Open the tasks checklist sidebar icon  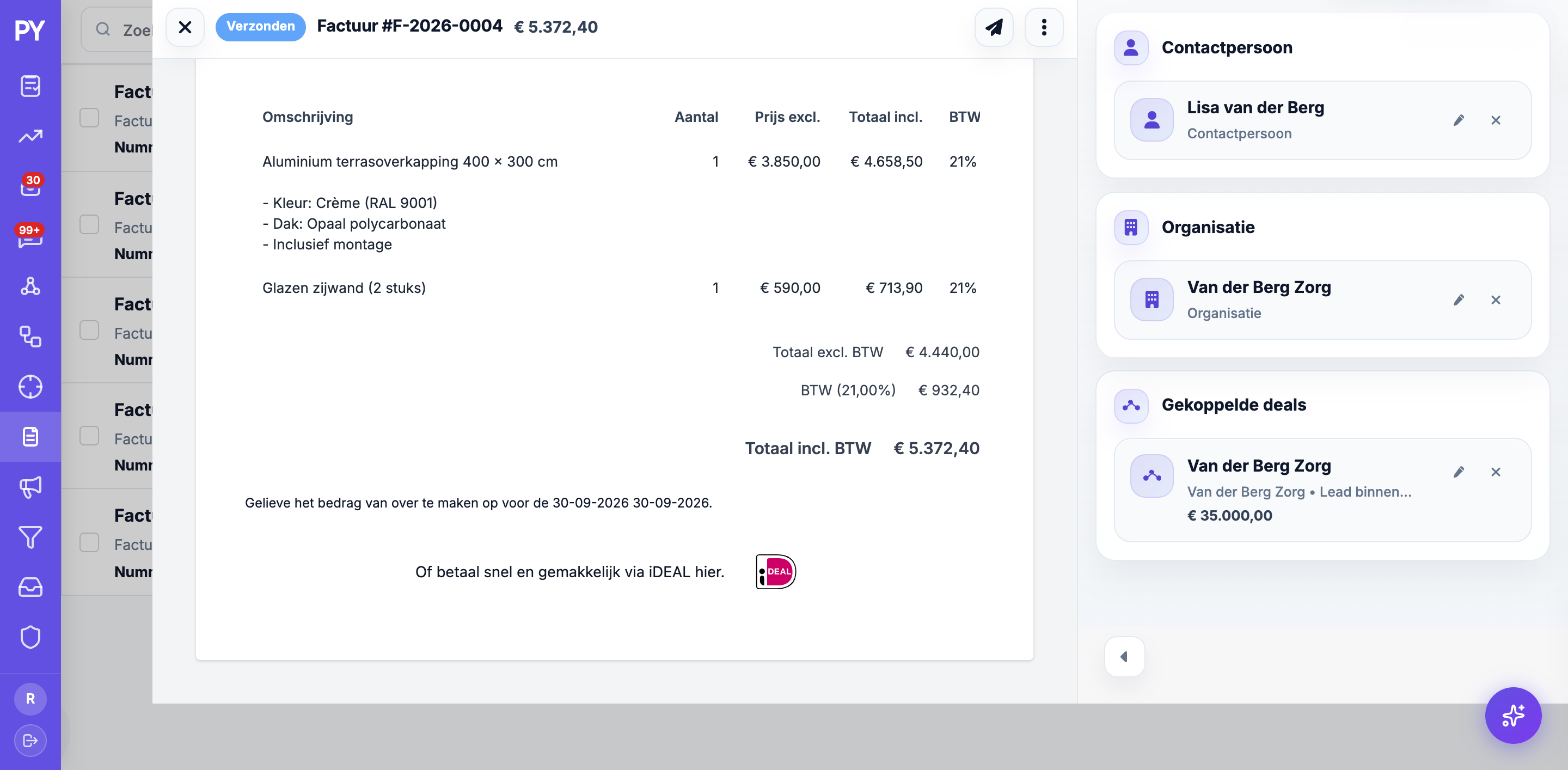[30, 86]
